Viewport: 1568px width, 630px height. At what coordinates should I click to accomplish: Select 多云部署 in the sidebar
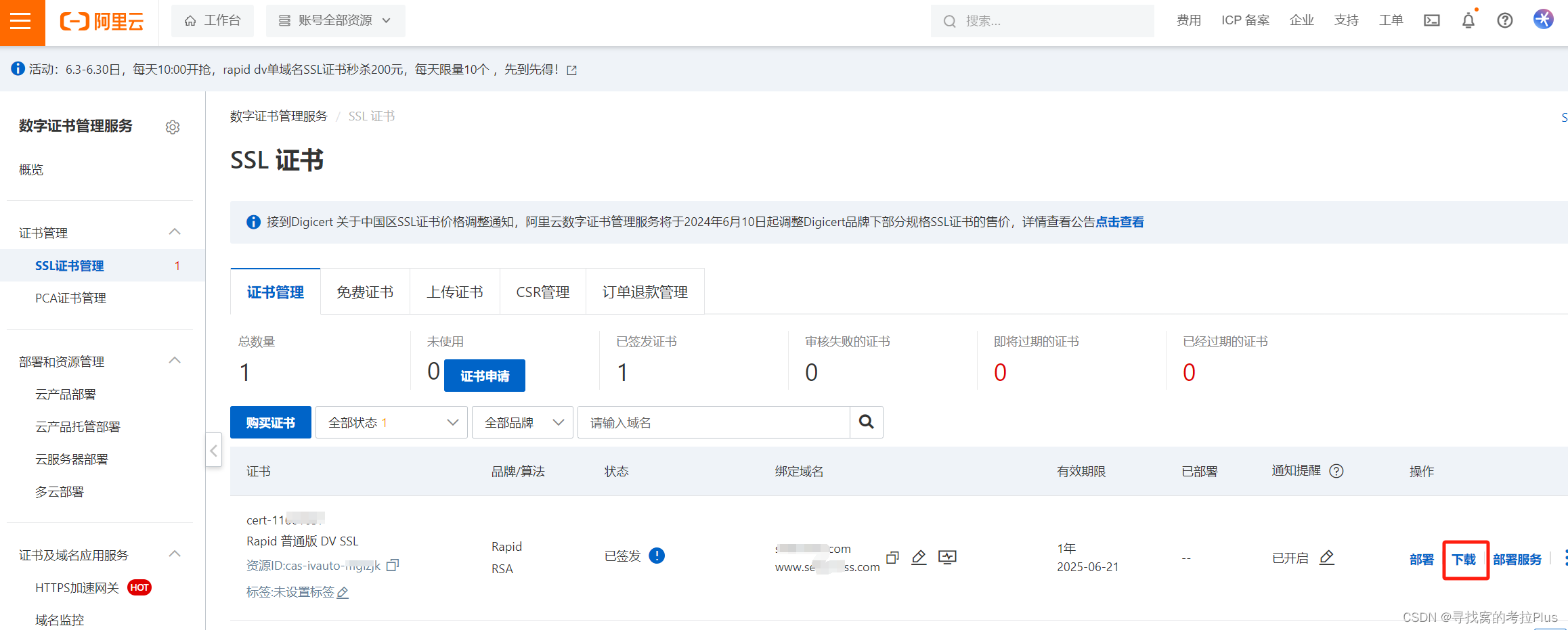pyautogui.click(x=60, y=492)
